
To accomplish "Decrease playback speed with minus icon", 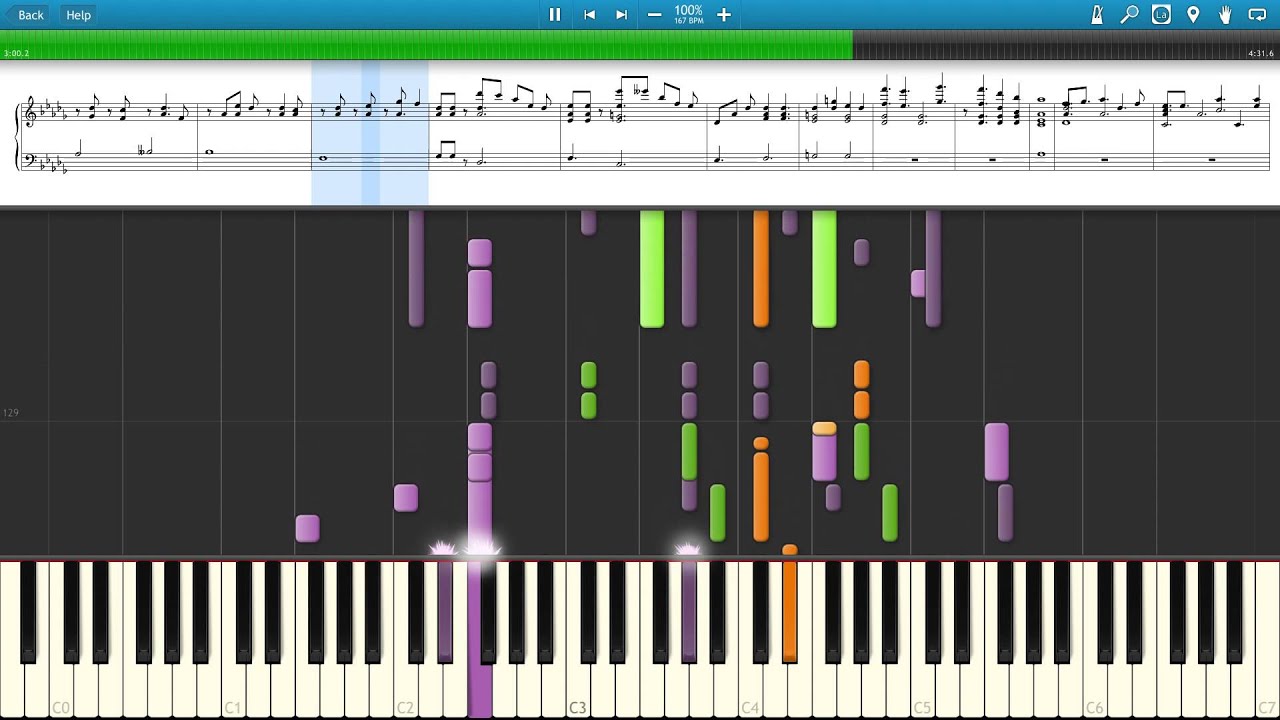I will [654, 15].
